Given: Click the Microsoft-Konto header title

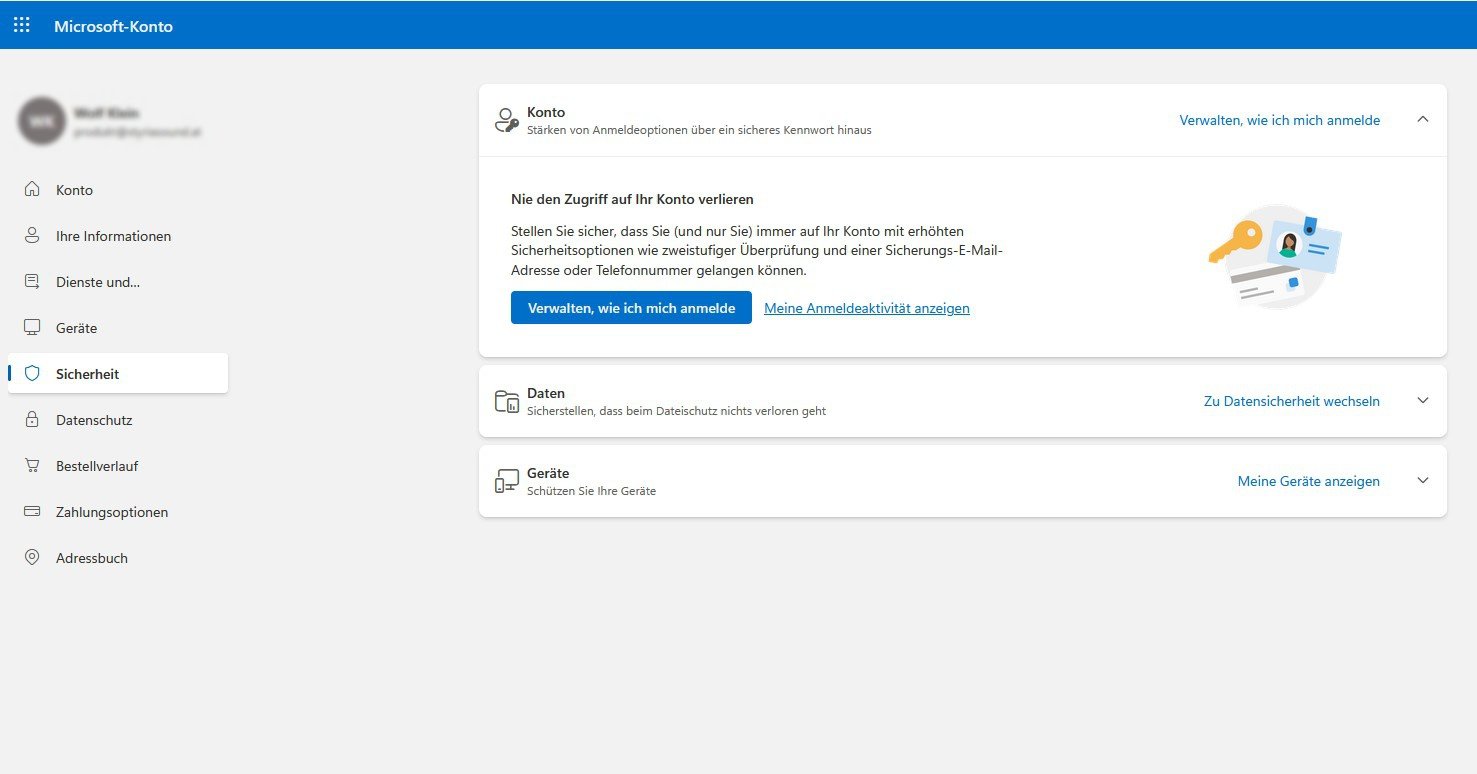Looking at the screenshot, I should (x=113, y=26).
